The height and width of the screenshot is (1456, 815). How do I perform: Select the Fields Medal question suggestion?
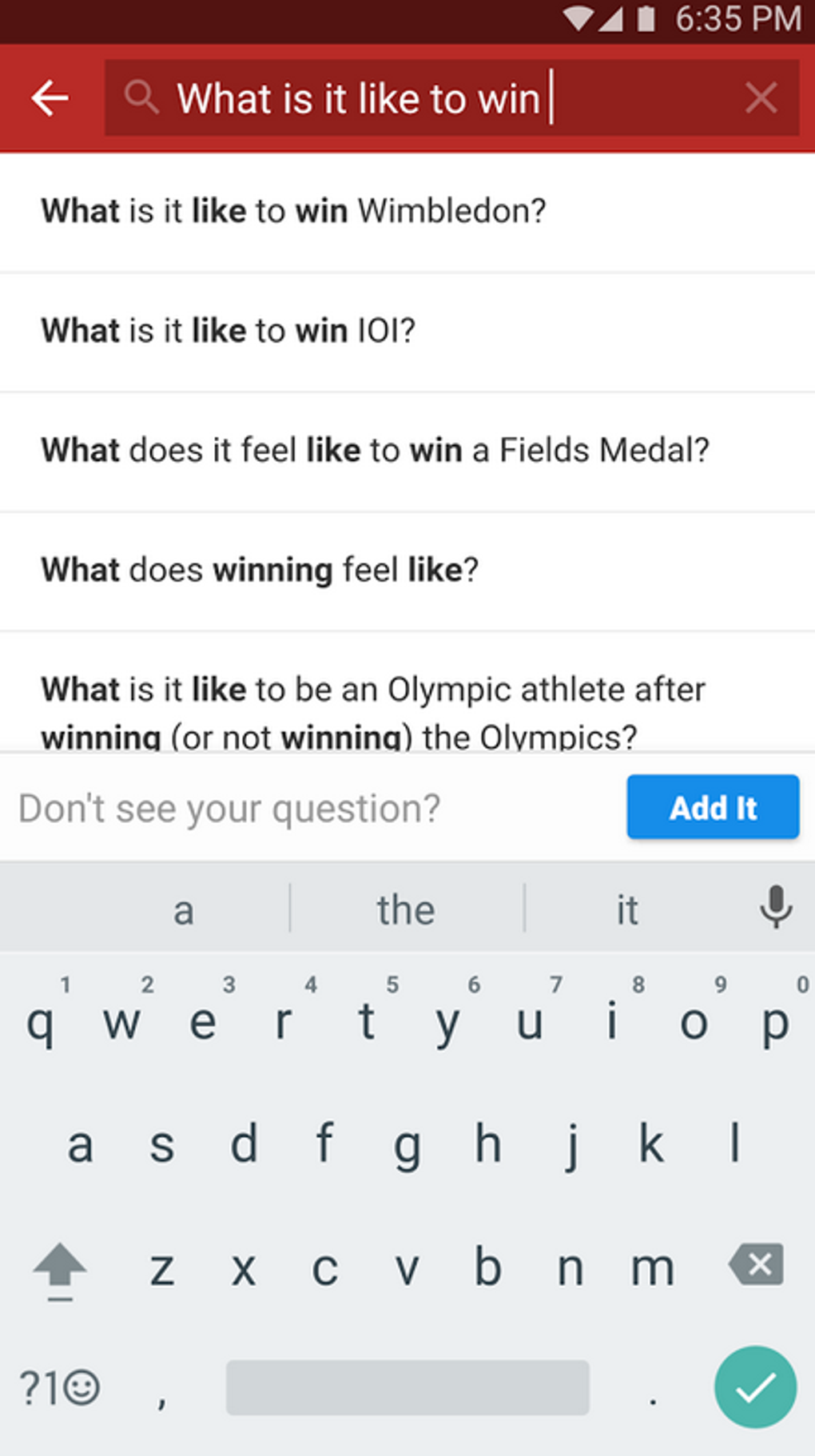(376, 451)
